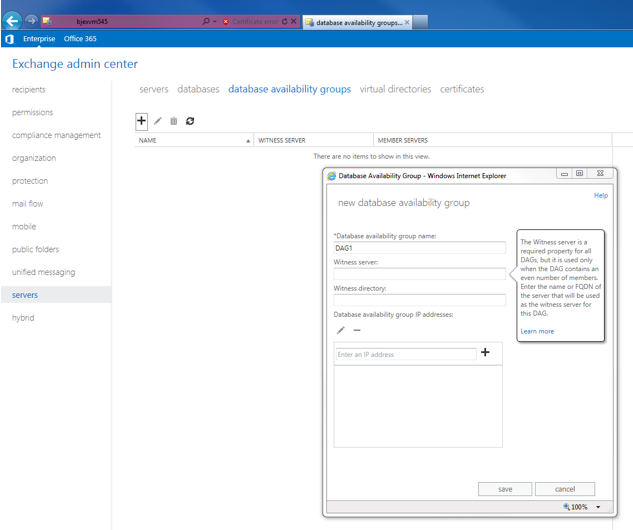Viewport: 633px width, 530px height.
Task: Close the Database Availability Group dialog
Action: tap(600, 174)
